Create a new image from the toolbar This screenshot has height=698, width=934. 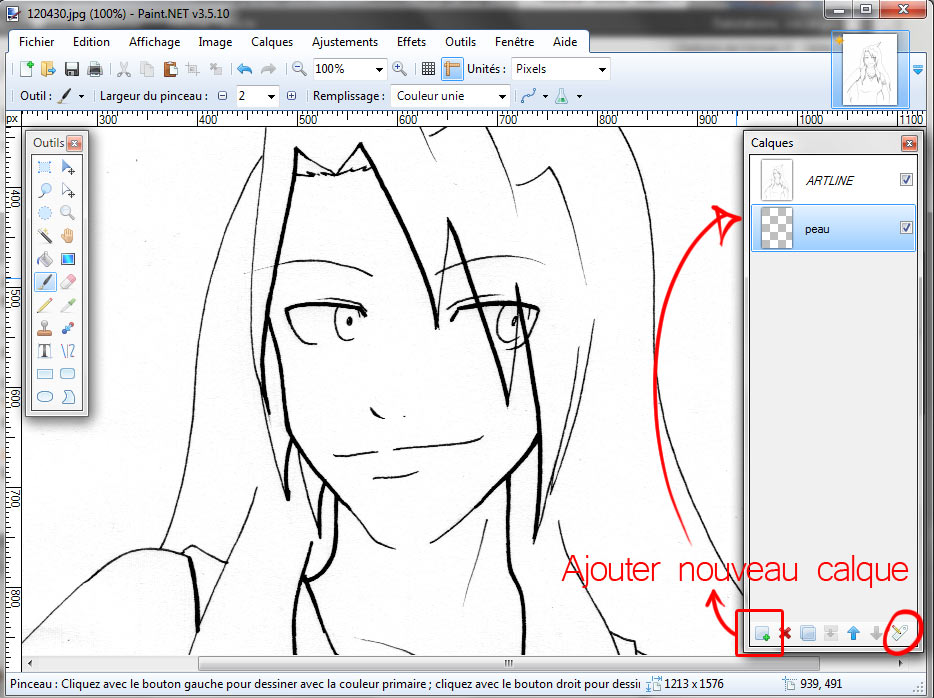(27, 69)
